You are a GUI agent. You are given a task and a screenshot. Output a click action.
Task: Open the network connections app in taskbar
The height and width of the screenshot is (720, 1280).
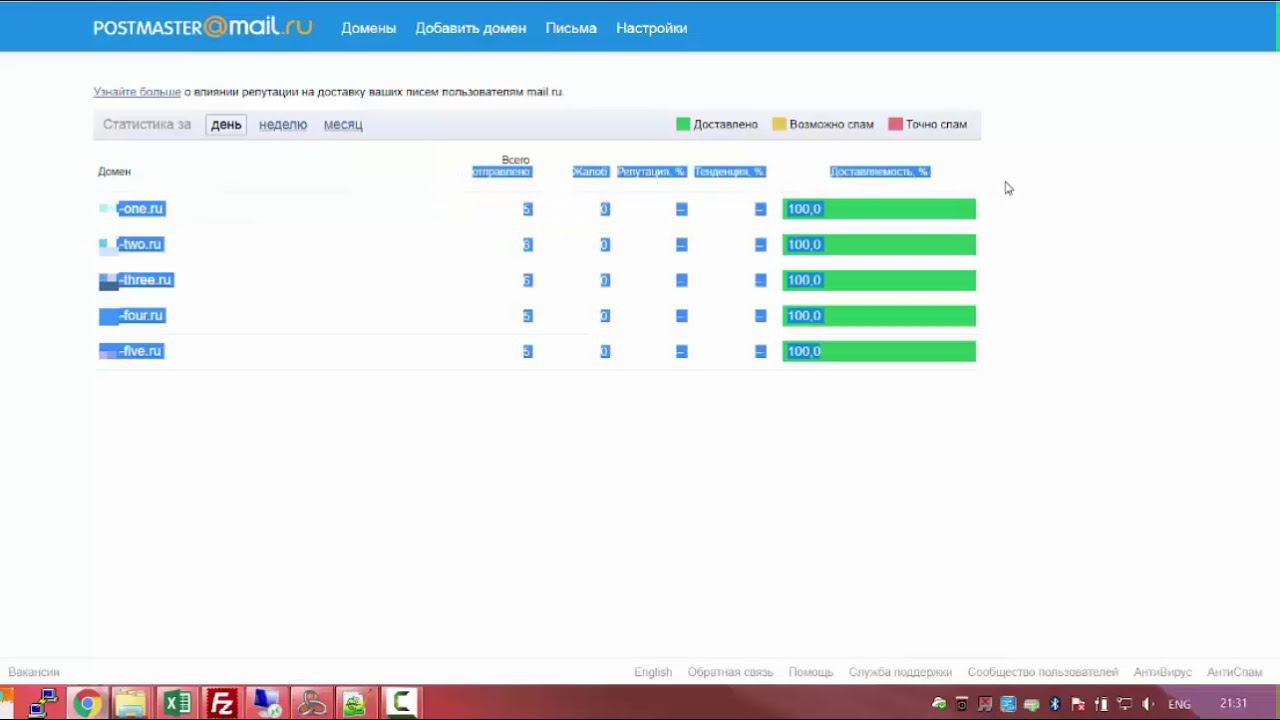coord(43,703)
